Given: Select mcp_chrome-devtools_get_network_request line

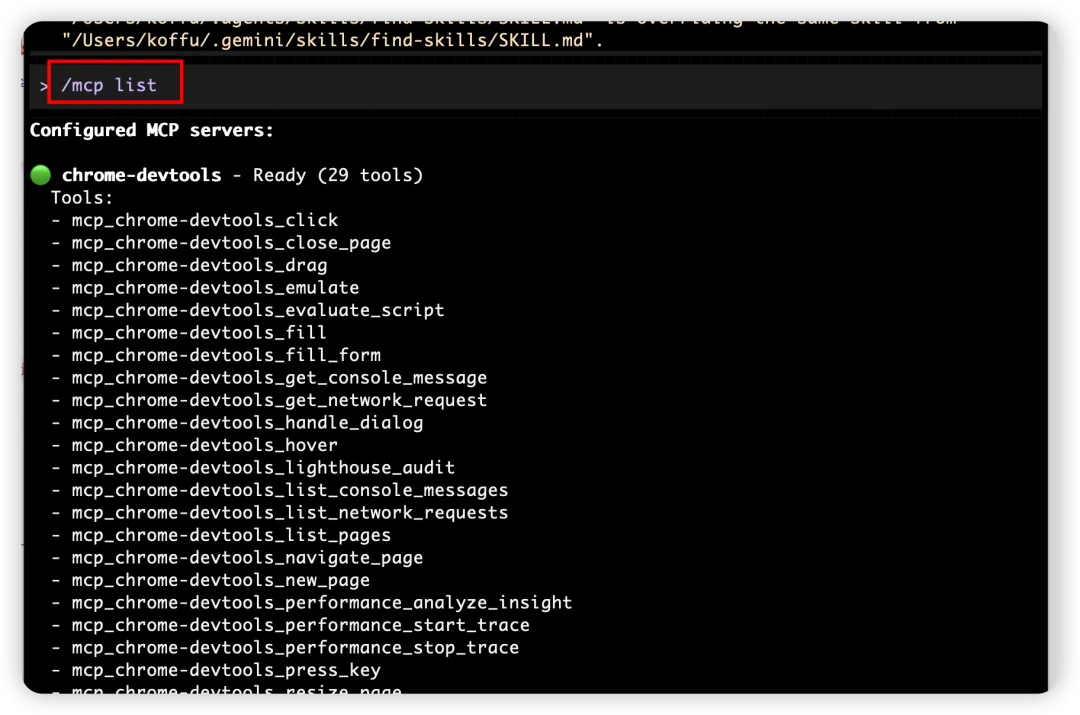Looking at the screenshot, I should [x=279, y=400].
